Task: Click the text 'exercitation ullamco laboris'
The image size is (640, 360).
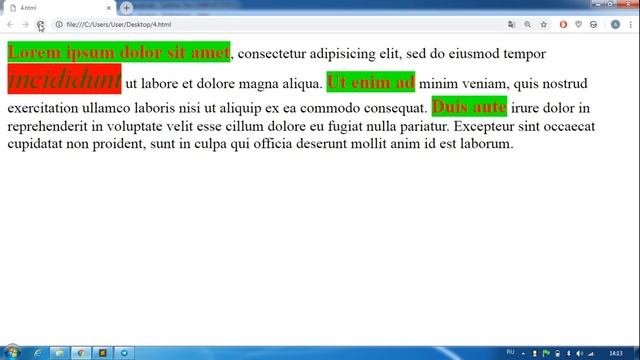Action: pos(91,108)
